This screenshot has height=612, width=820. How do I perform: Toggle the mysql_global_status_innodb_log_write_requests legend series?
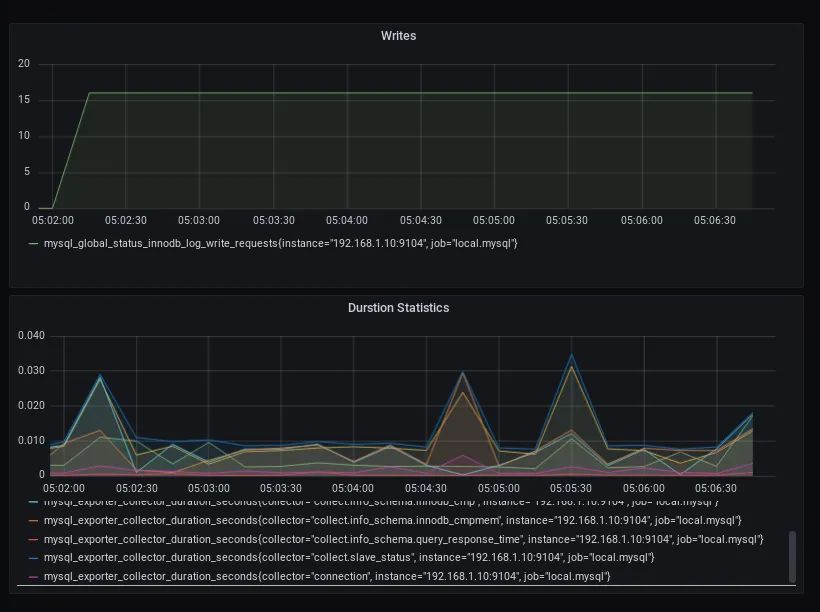[280, 243]
